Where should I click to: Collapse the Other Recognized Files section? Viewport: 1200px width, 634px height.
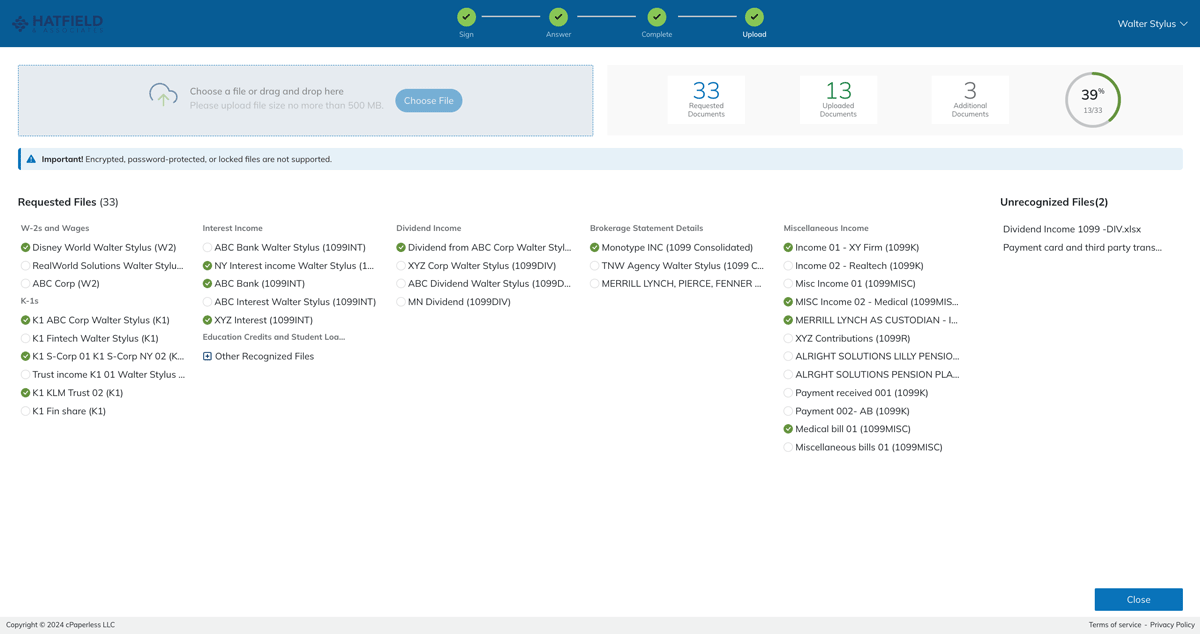tap(205, 355)
